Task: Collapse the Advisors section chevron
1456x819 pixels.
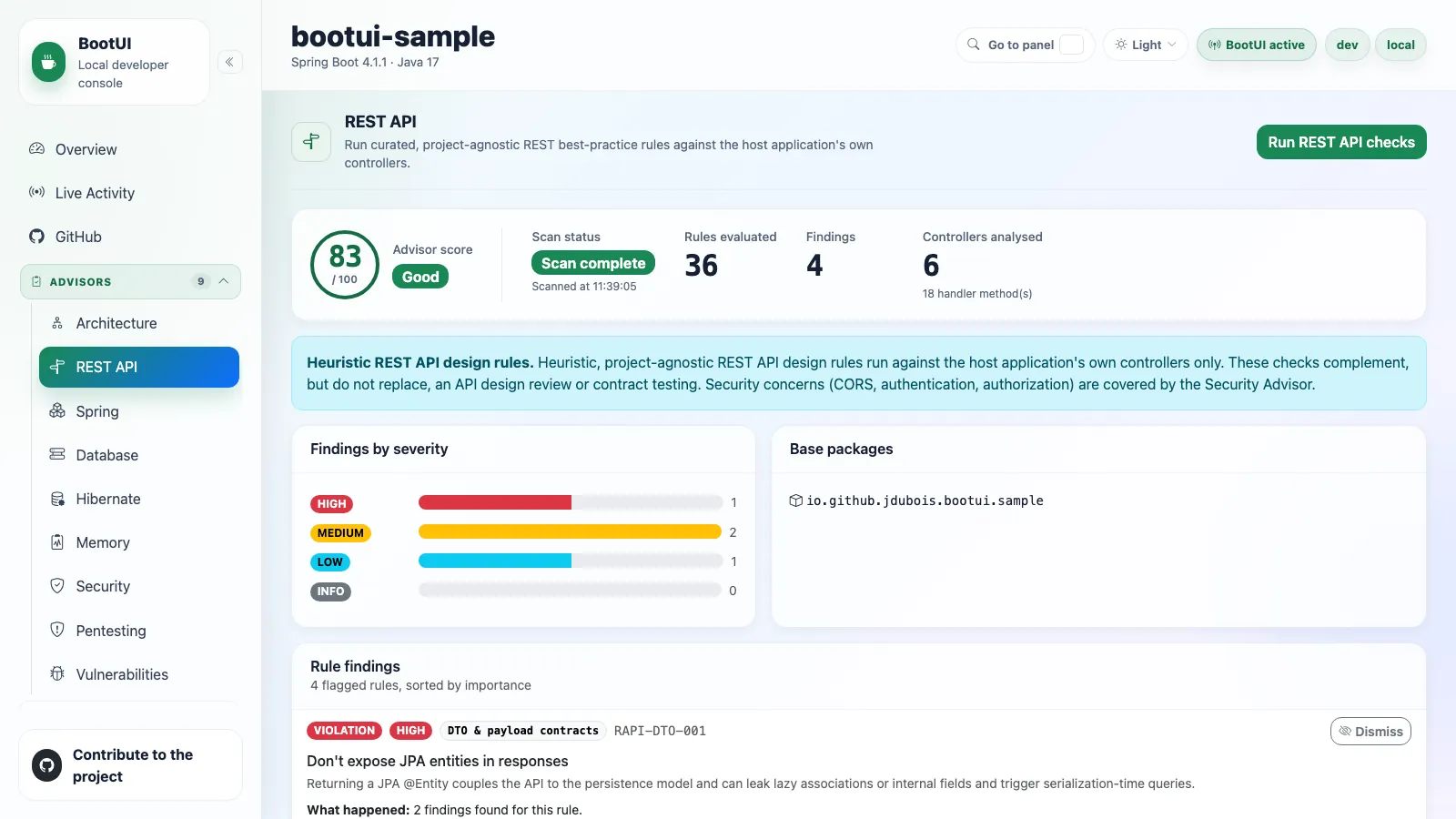Action: click(x=224, y=281)
